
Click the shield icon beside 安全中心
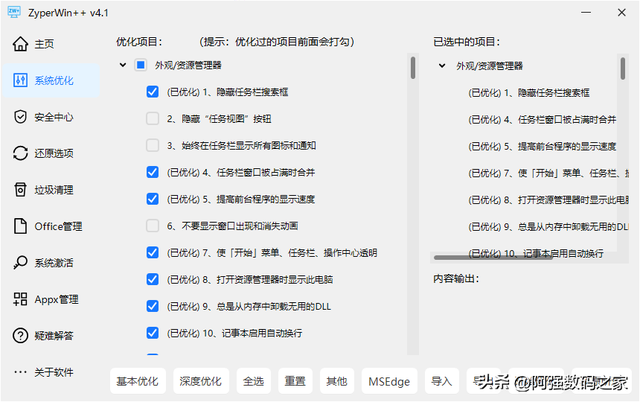20,117
